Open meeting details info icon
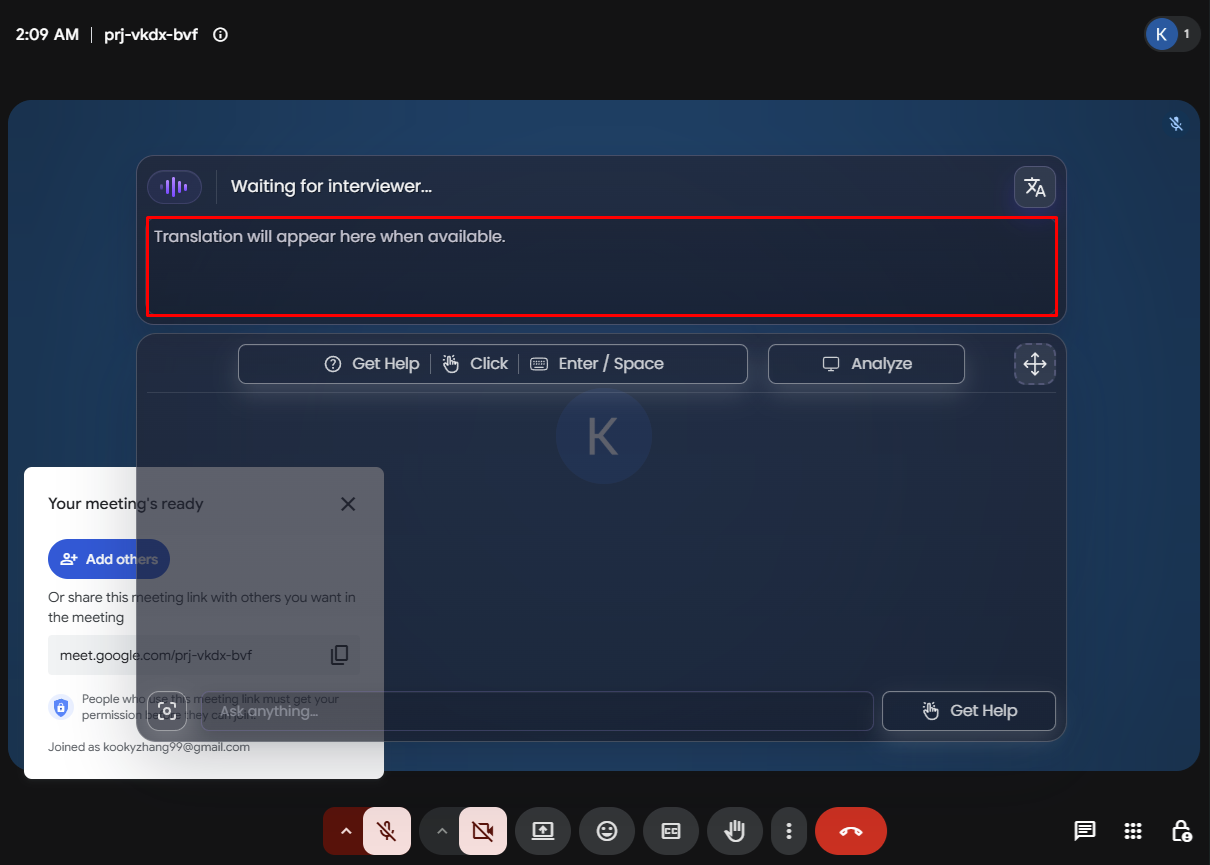The image size is (1210, 865). pyautogui.click(x=221, y=35)
